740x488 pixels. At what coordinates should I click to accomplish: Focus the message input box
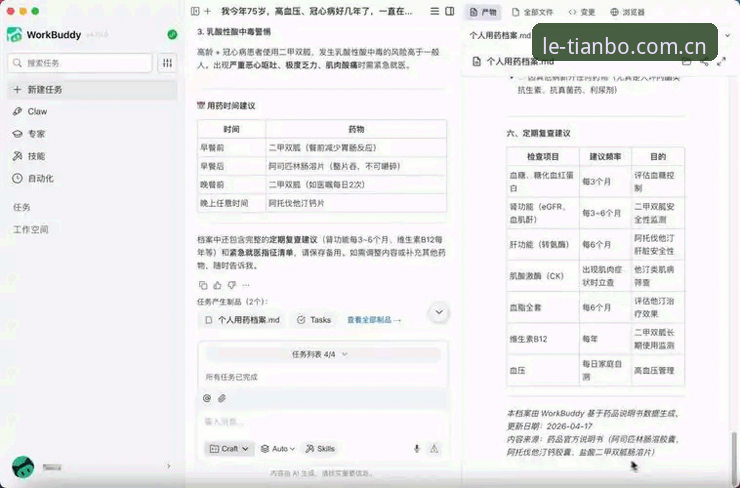[322, 422]
